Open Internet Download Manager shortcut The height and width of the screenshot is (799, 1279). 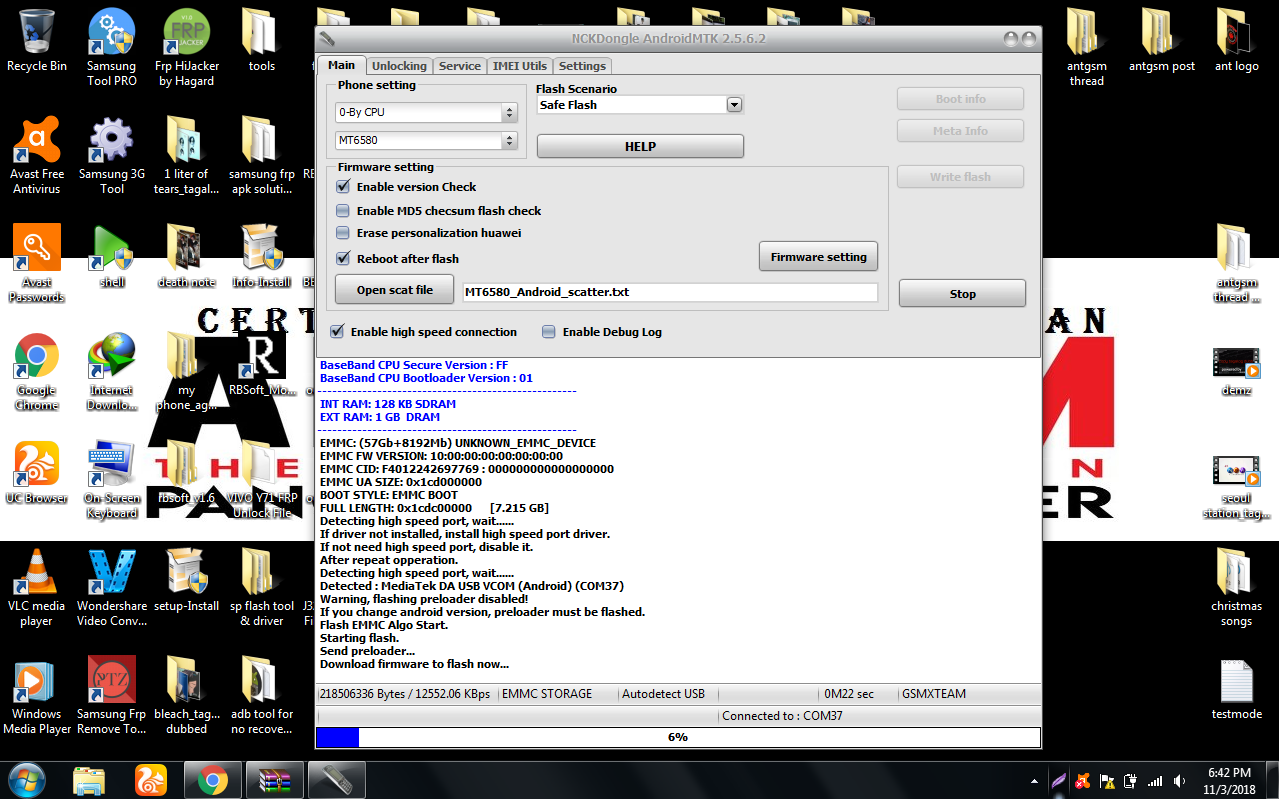coord(112,371)
